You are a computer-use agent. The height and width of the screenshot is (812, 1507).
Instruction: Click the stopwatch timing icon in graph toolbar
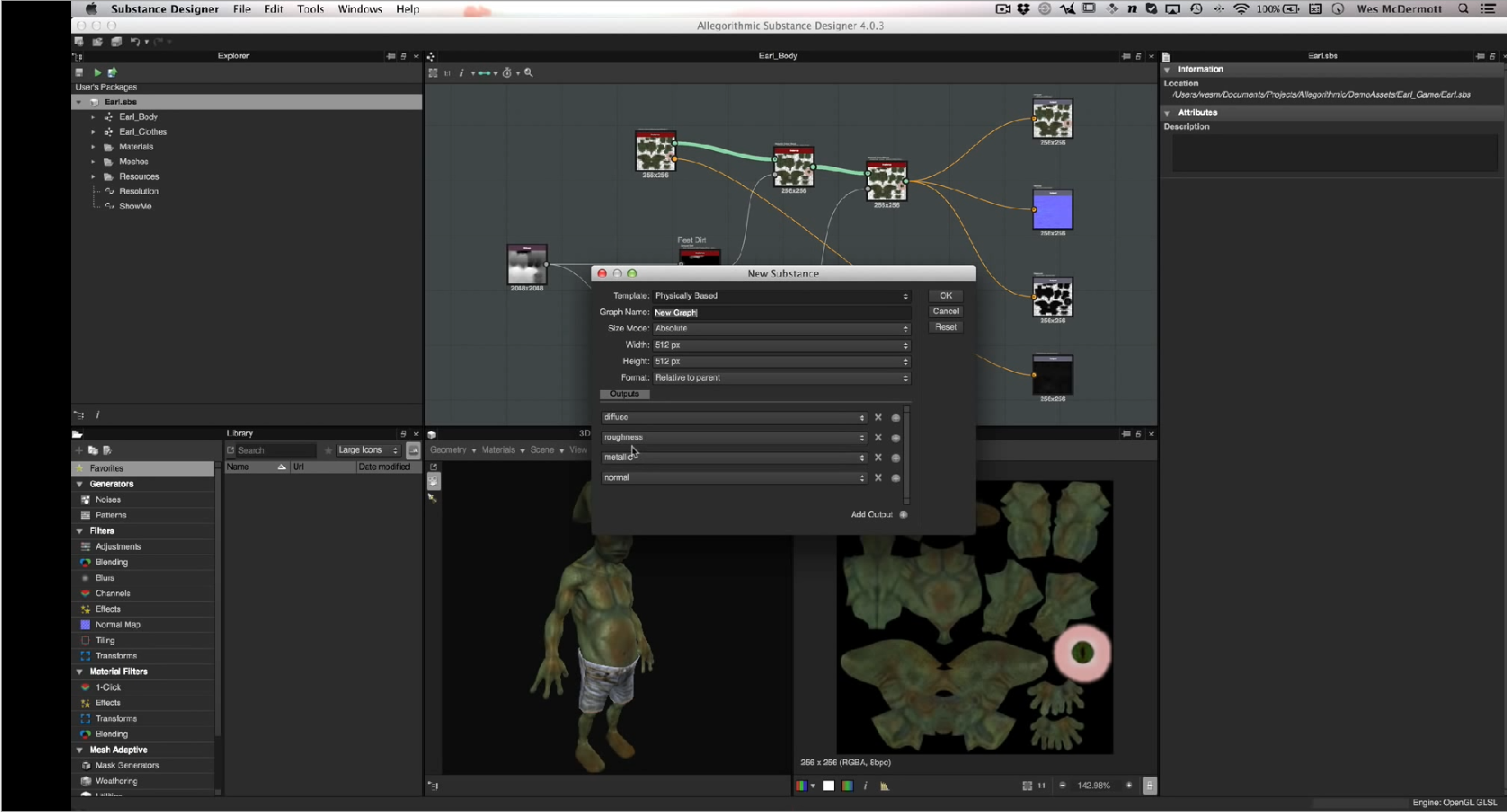(x=507, y=73)
